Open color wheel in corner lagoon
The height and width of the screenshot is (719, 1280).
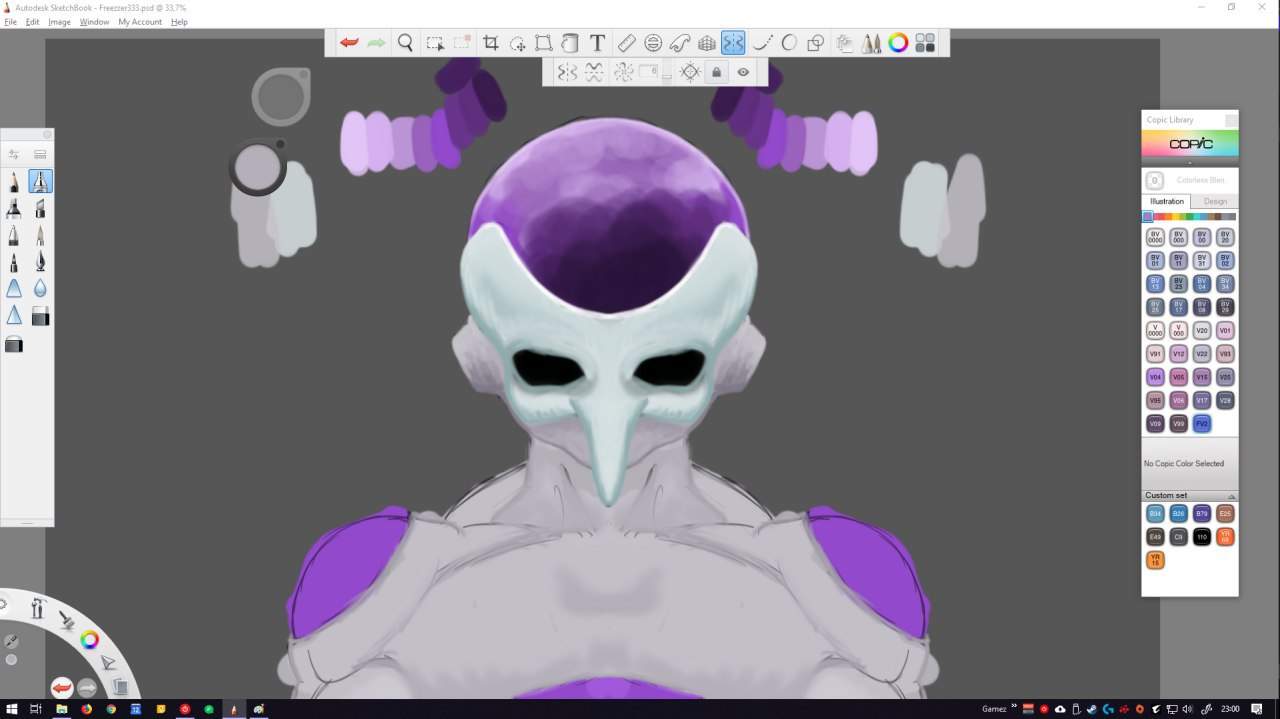pyautogui.click(x=89, y=640)
